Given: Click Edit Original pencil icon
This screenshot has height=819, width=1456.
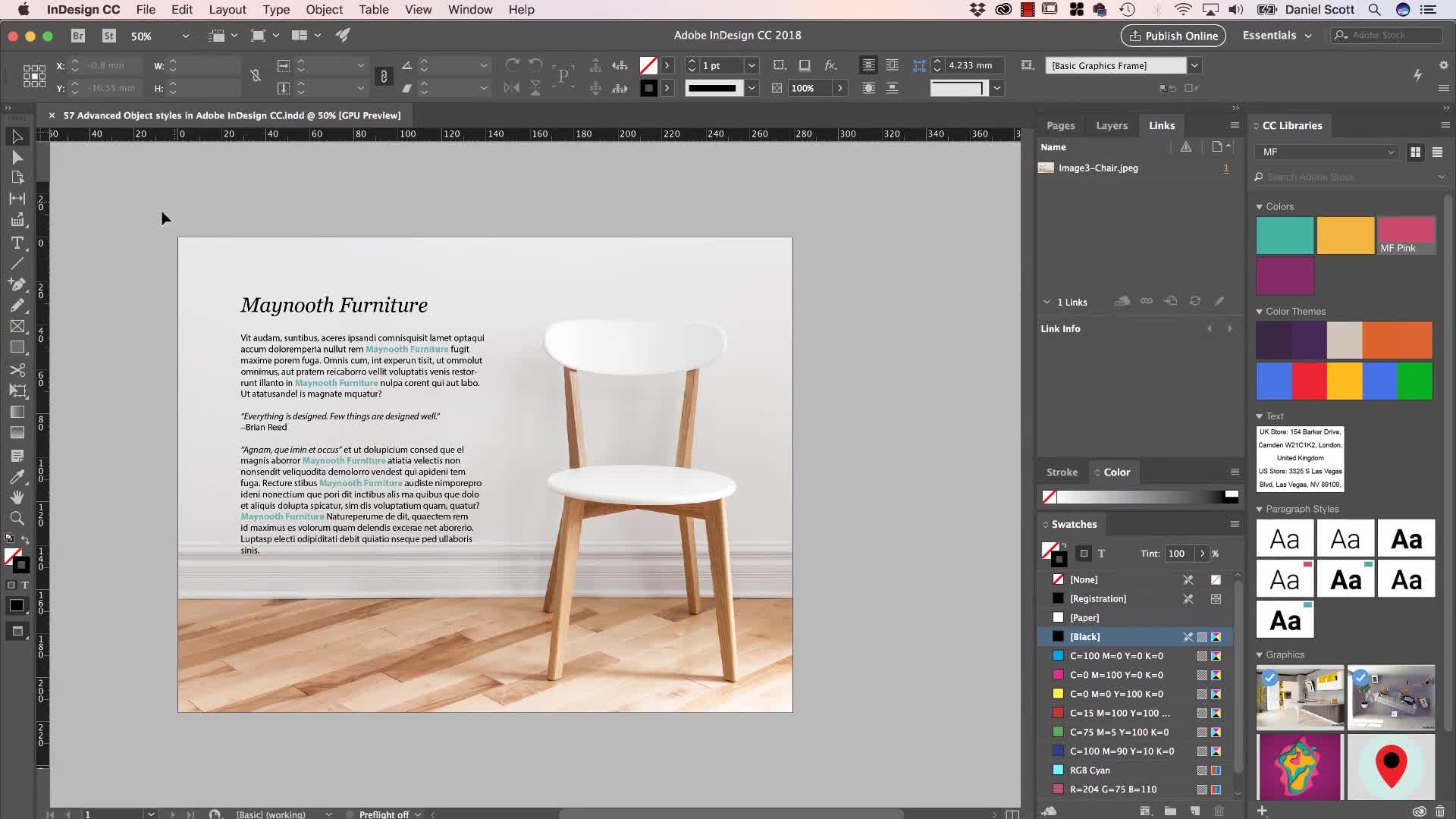Looking at the screenshot, I should click(x=1219, y=301).
